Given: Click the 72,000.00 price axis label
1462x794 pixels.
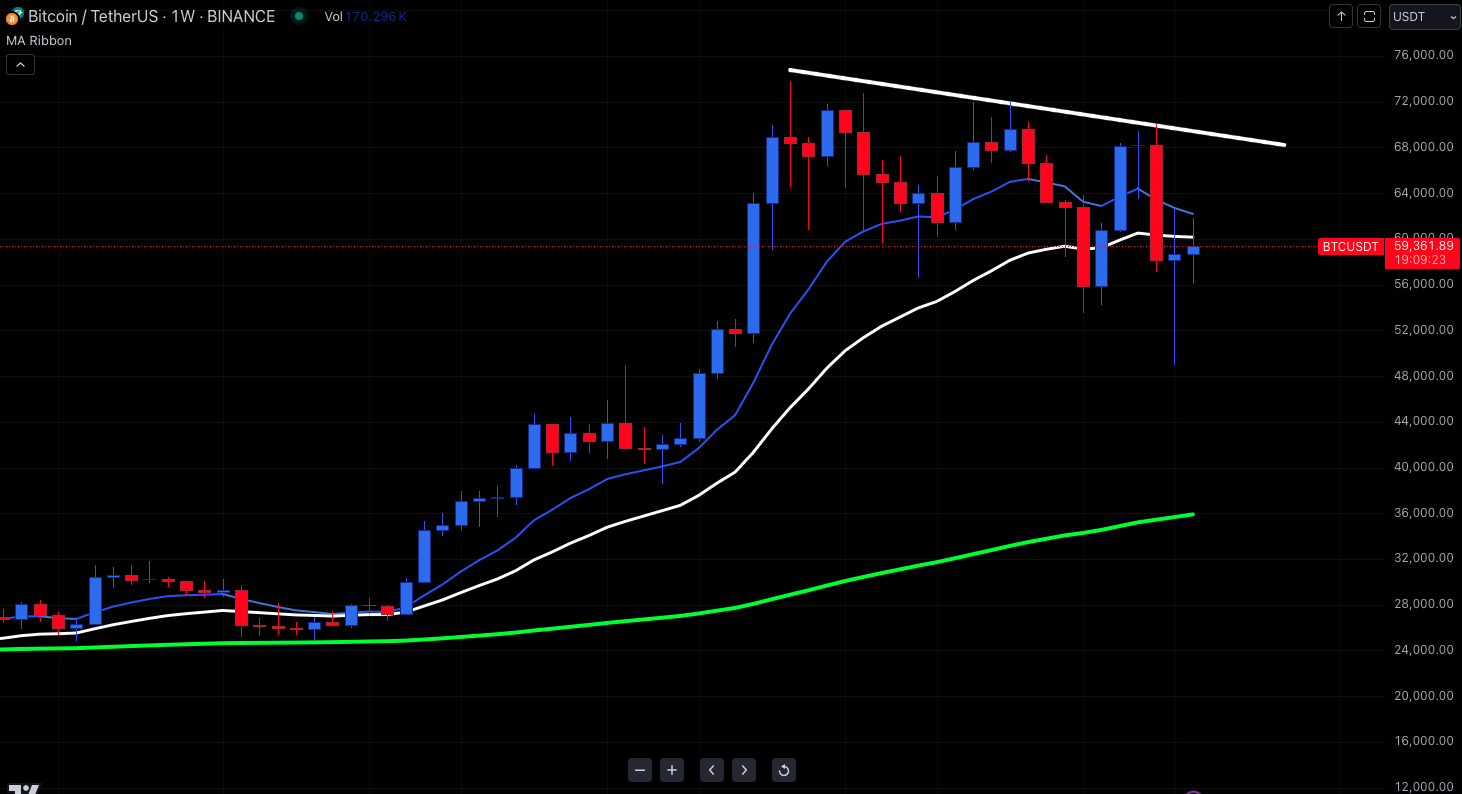Looking at the screenshot, I should [1423, 101].
